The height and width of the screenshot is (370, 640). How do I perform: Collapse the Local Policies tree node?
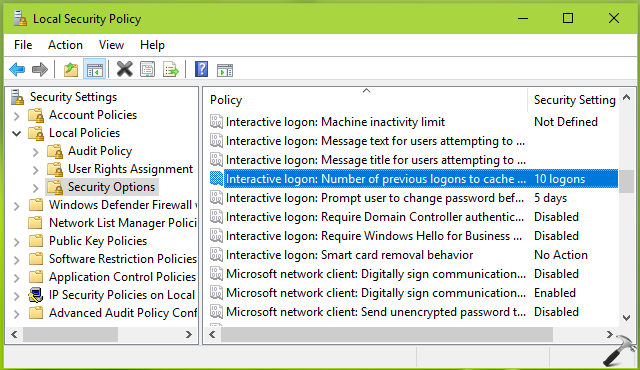click(x=16, y=133)
